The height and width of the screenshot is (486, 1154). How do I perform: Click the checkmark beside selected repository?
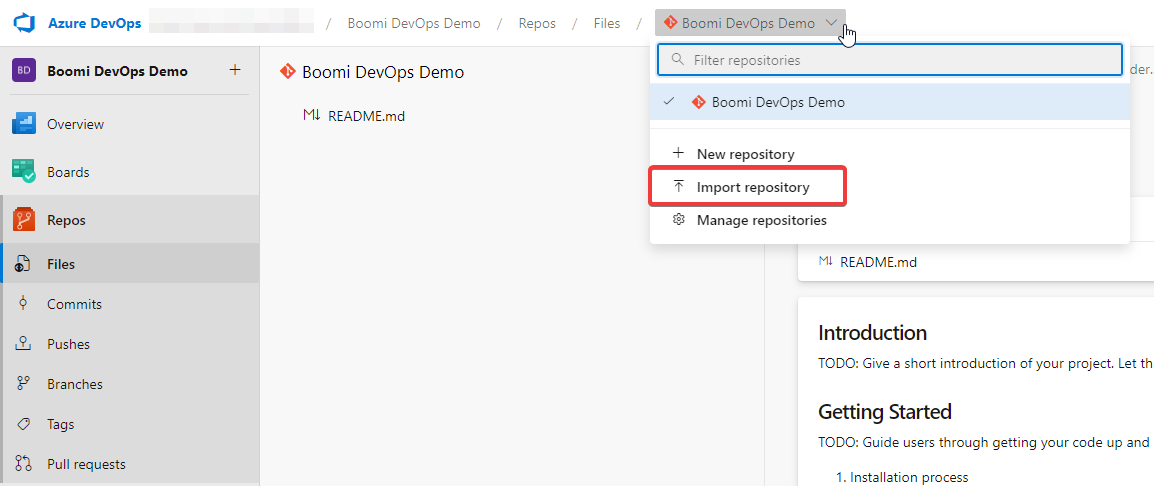669,102
